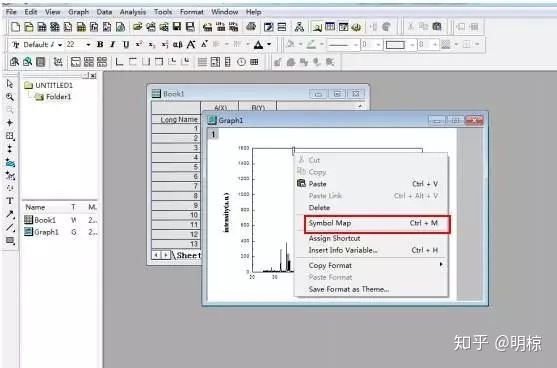Click the intensity(a.u) axis title in Graph1
Viewport: 557px width, 368px height.
pos(226,213)
